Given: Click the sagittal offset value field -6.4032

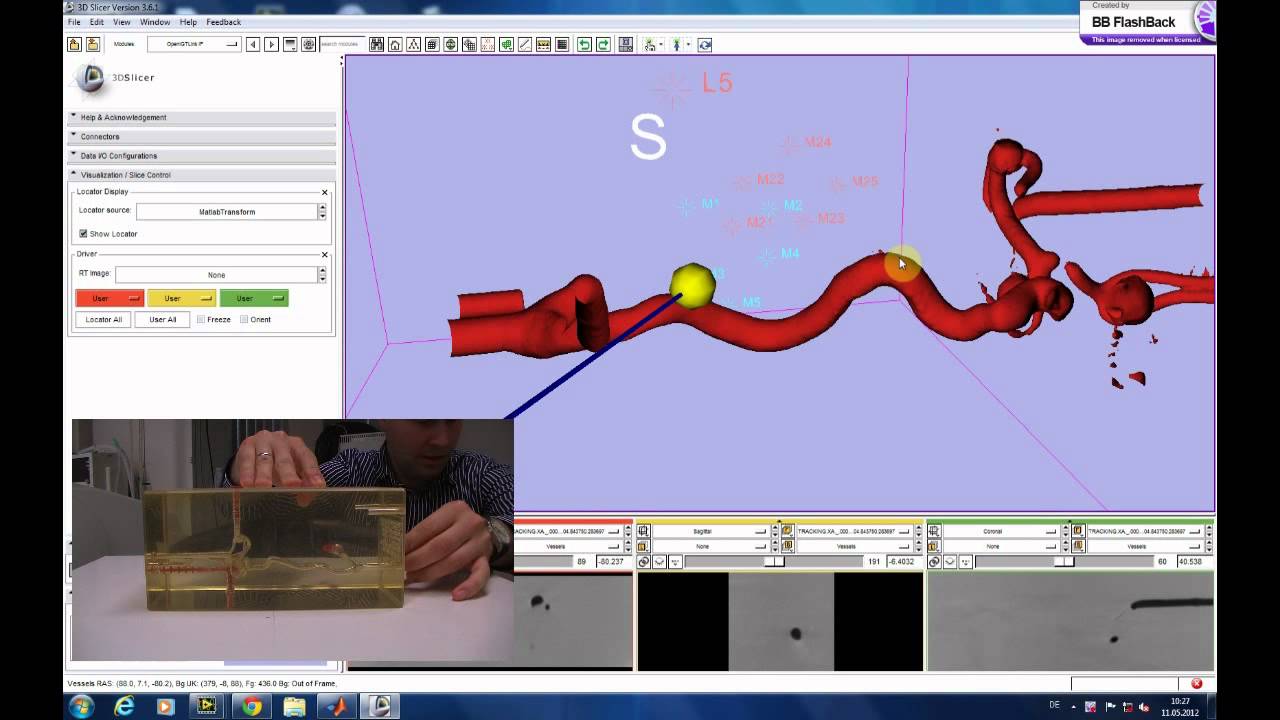Looking at the screenshot, I should point(902,562).
